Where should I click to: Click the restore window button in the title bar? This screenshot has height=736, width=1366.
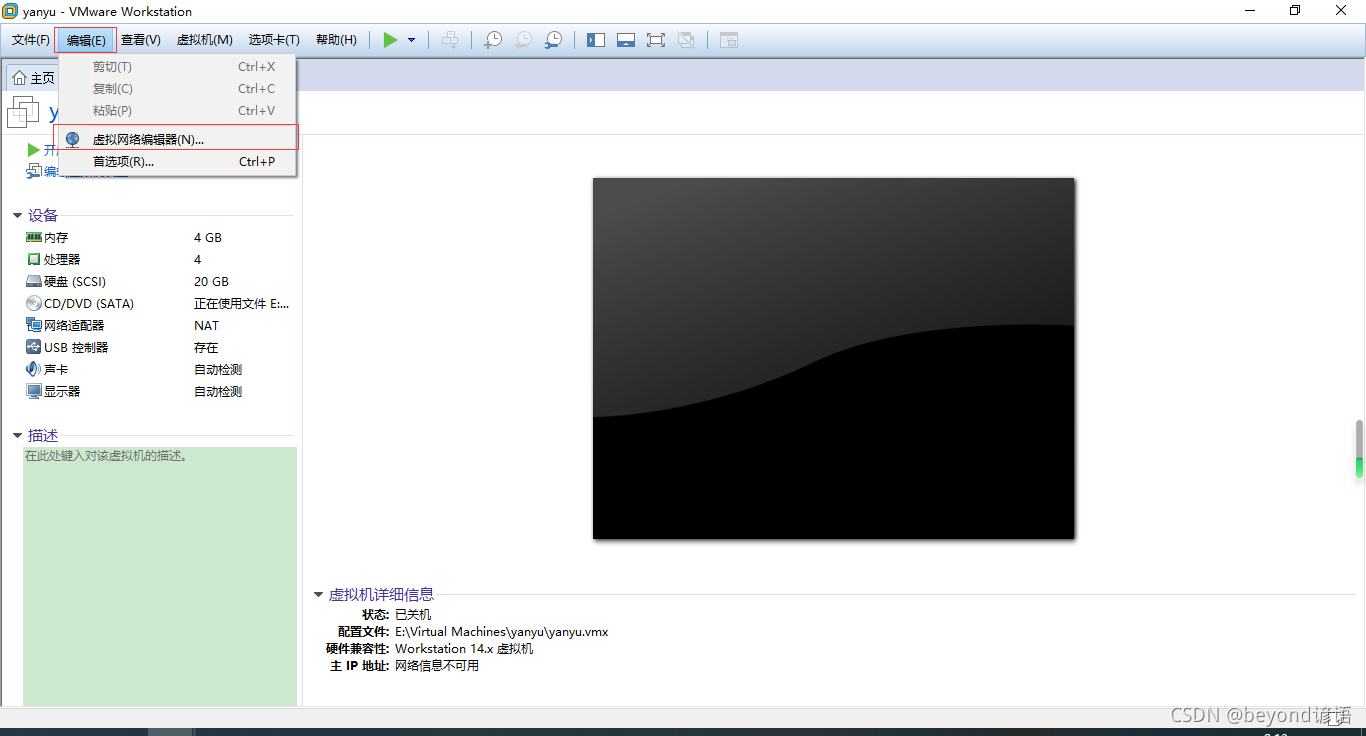(1295, 11)
